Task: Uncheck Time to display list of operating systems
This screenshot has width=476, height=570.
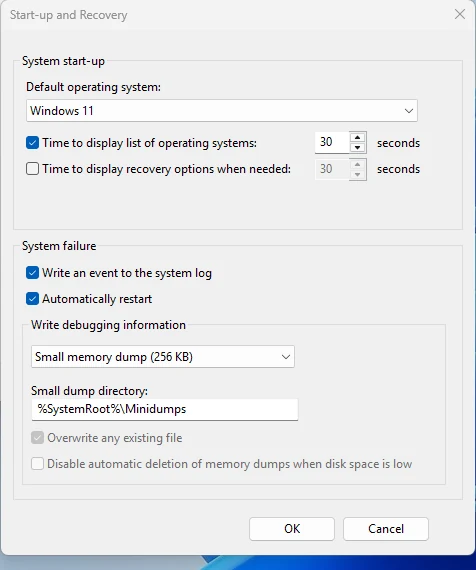Action: pos(32,143)
